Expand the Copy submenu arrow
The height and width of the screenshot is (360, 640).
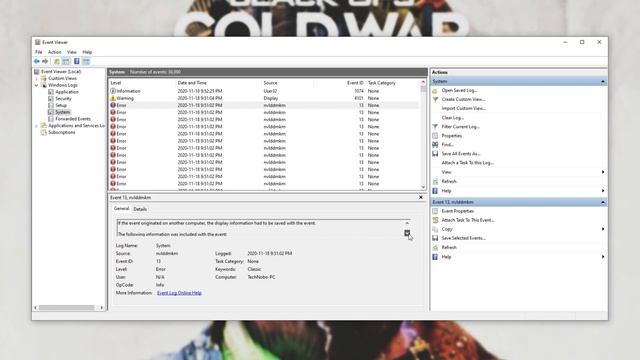click(603, 229)
